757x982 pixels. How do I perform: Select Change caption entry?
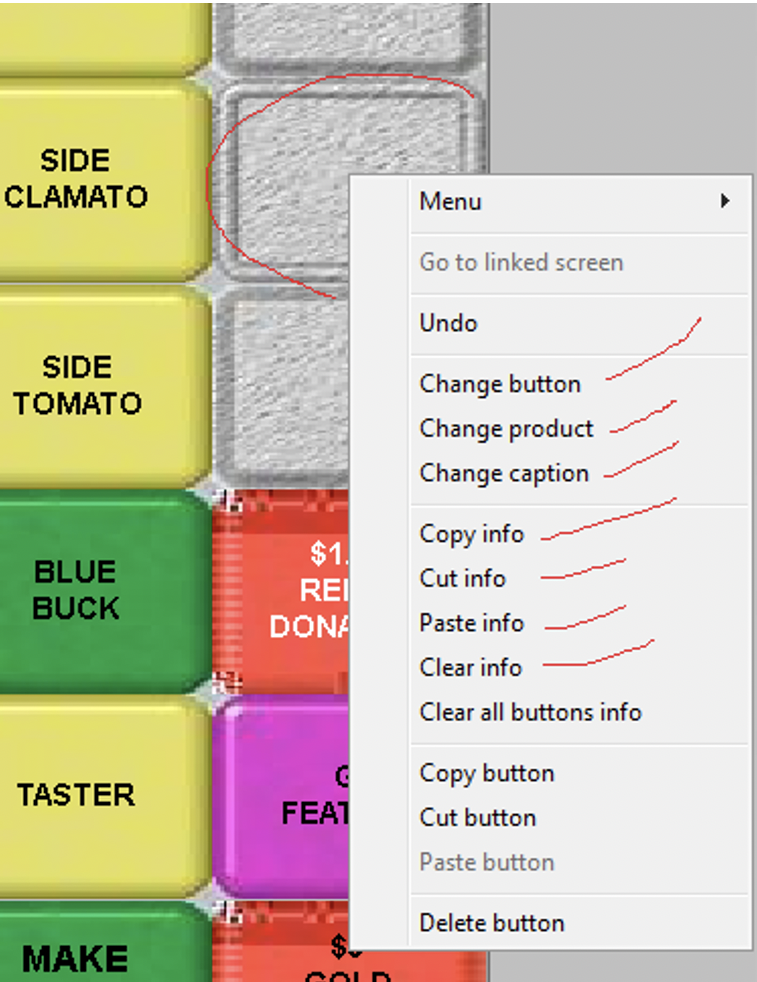504,473
